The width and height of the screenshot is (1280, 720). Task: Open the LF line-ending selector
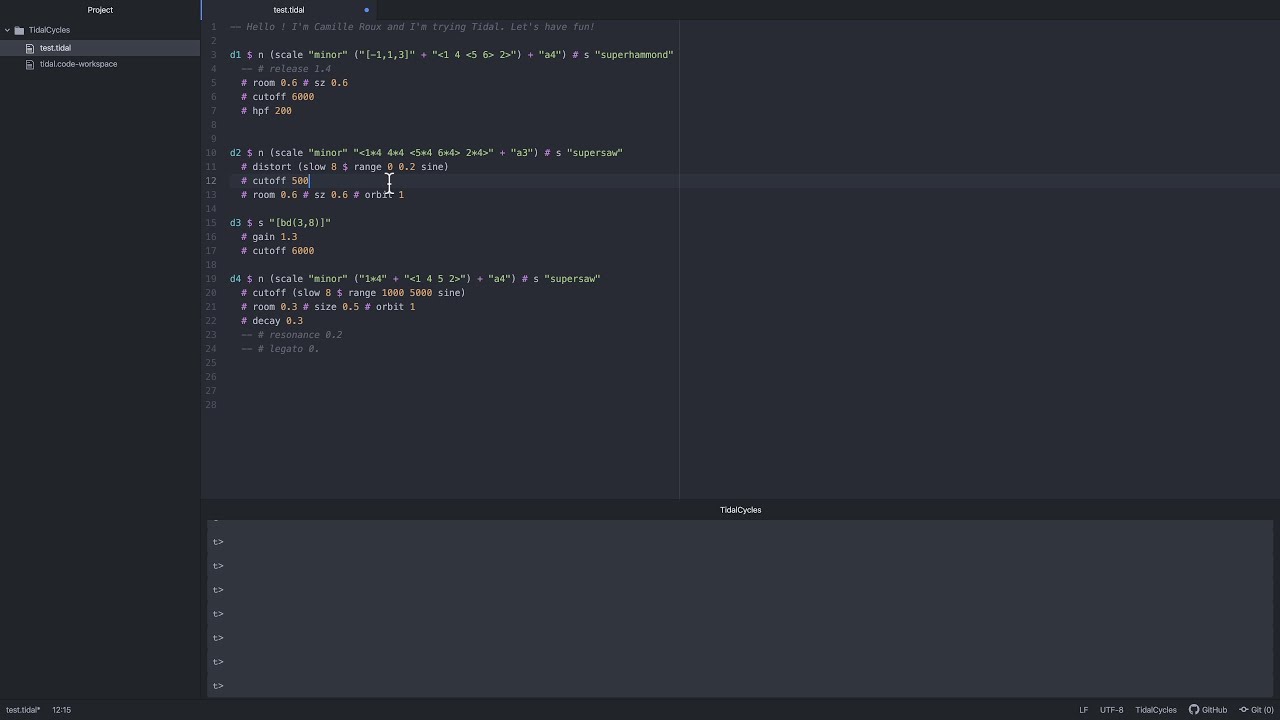click(x=1083, y=710)
